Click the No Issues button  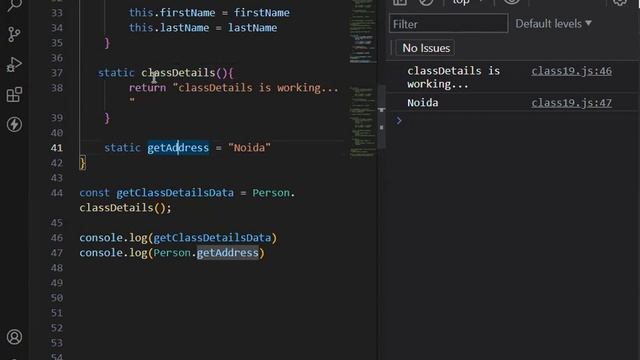(x=426, y=48)
